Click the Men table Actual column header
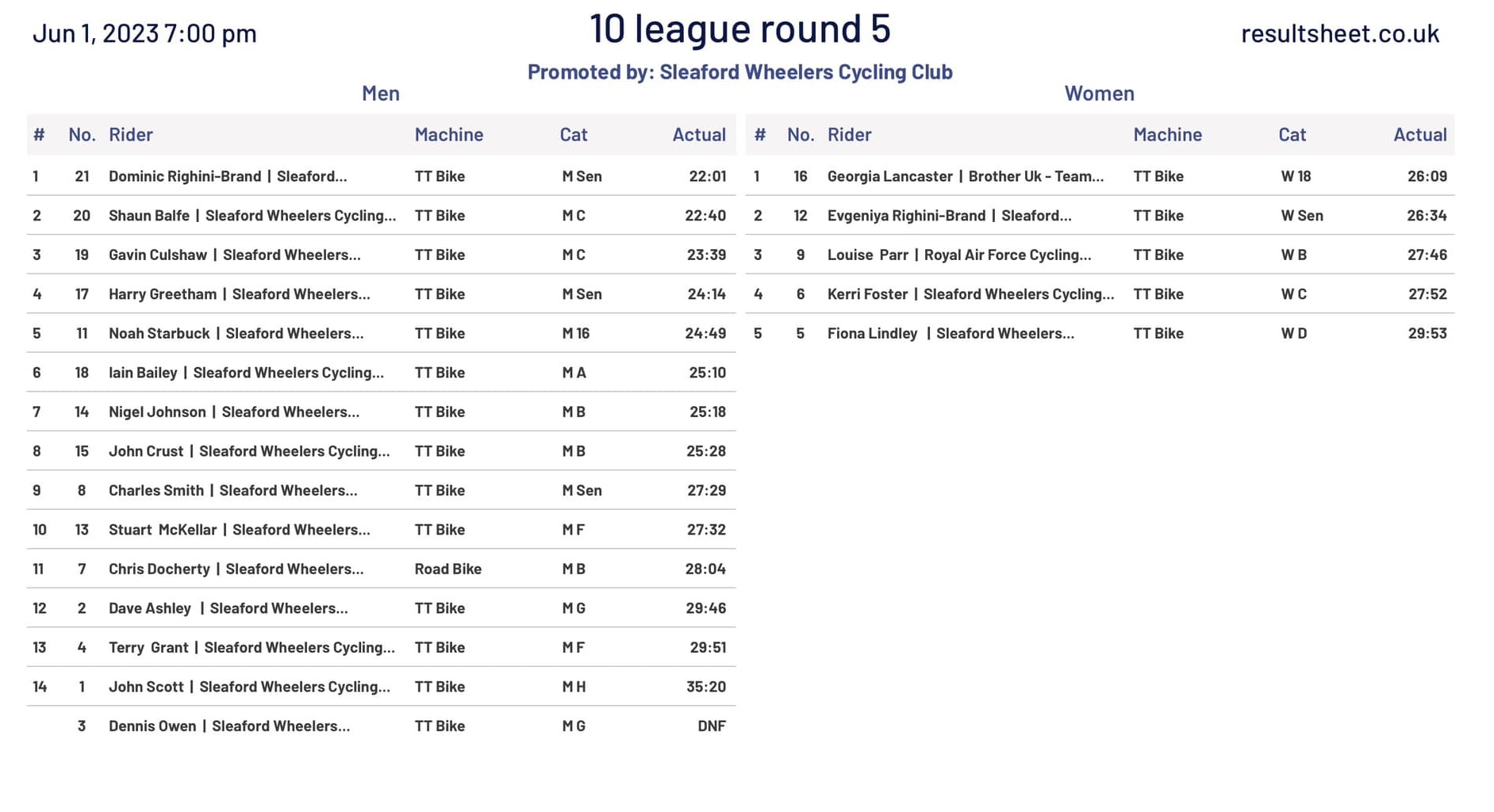 click(x=698, y=135)
